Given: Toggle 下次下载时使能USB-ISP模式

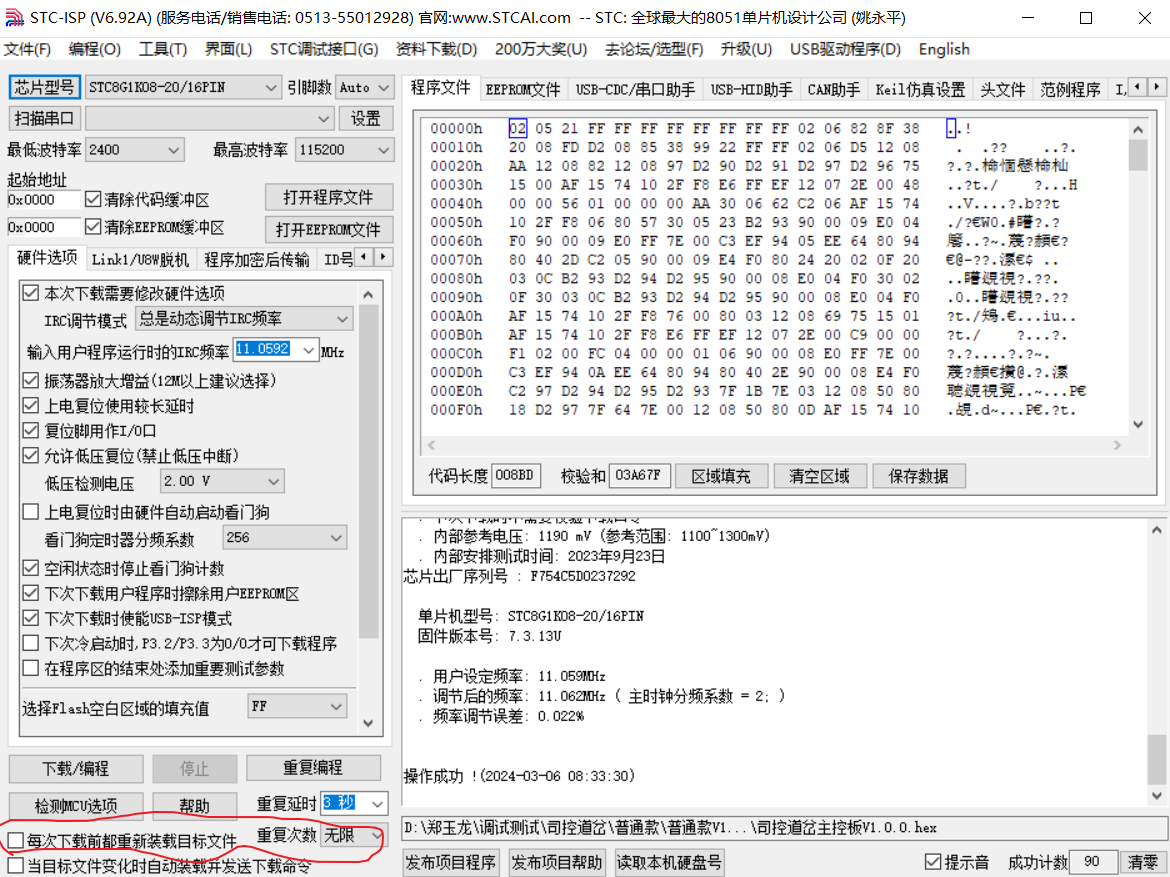Looking at the screenshot, I should pos(31,618).
